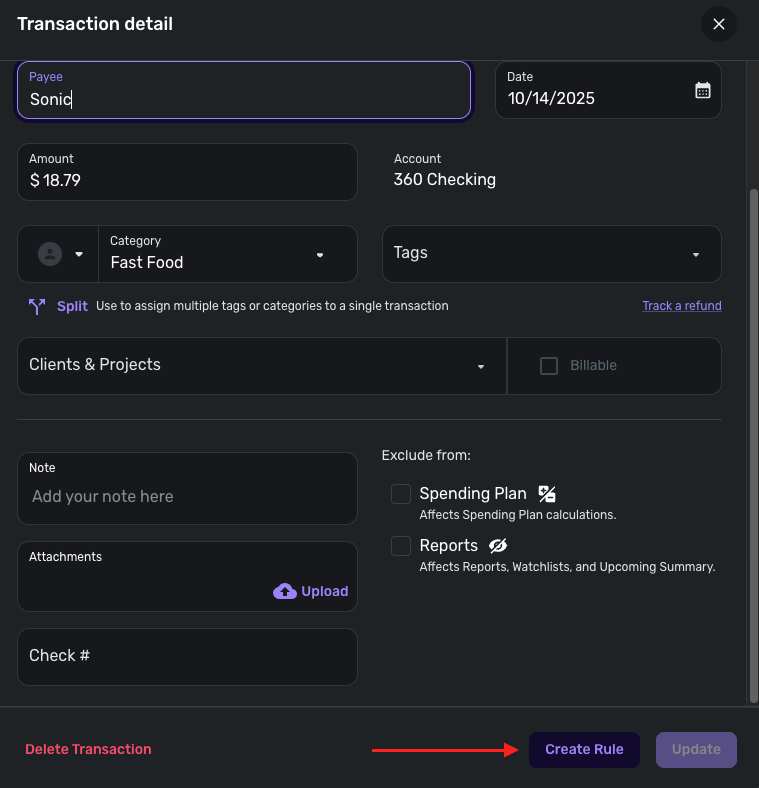
Task: Click Delete Transaction
Action: [x=88, y=750]
